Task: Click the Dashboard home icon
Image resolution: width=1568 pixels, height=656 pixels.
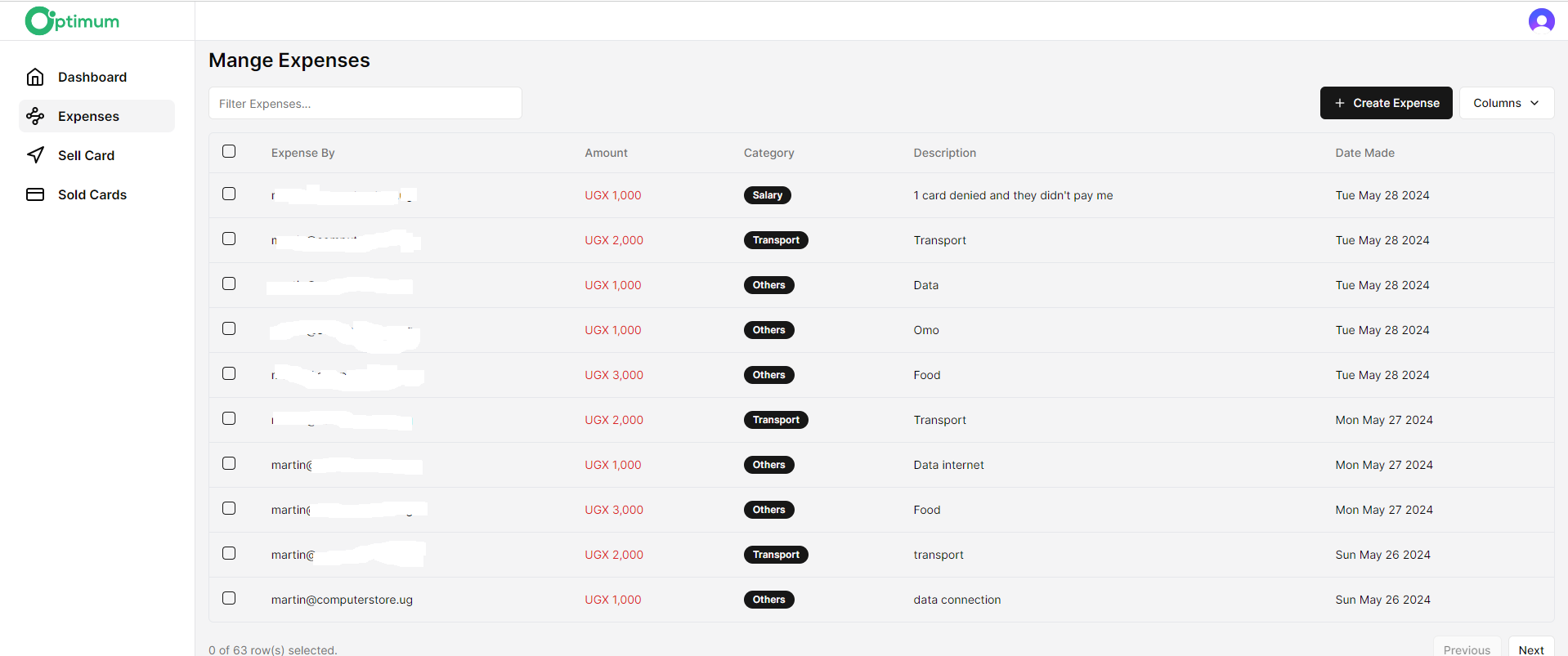Action: tap(35, 77)
